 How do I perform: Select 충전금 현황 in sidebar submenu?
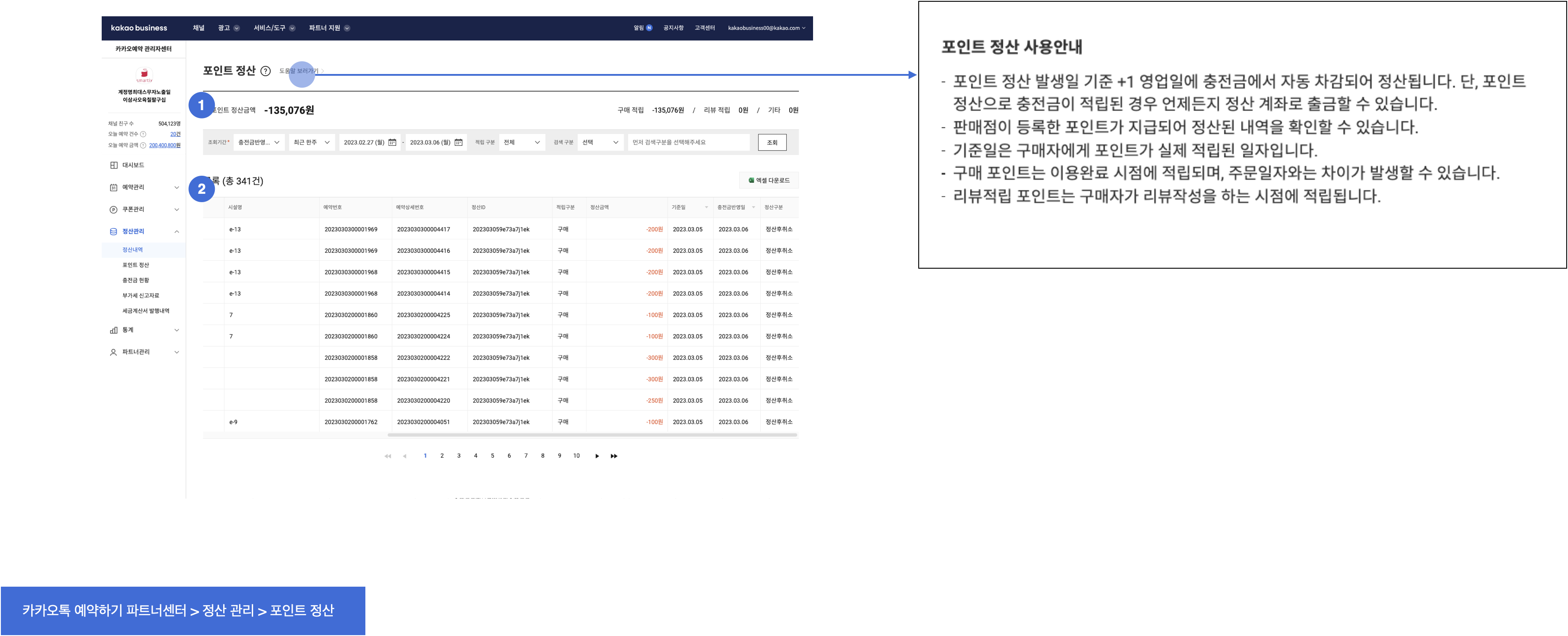click(x=135, y=280)
